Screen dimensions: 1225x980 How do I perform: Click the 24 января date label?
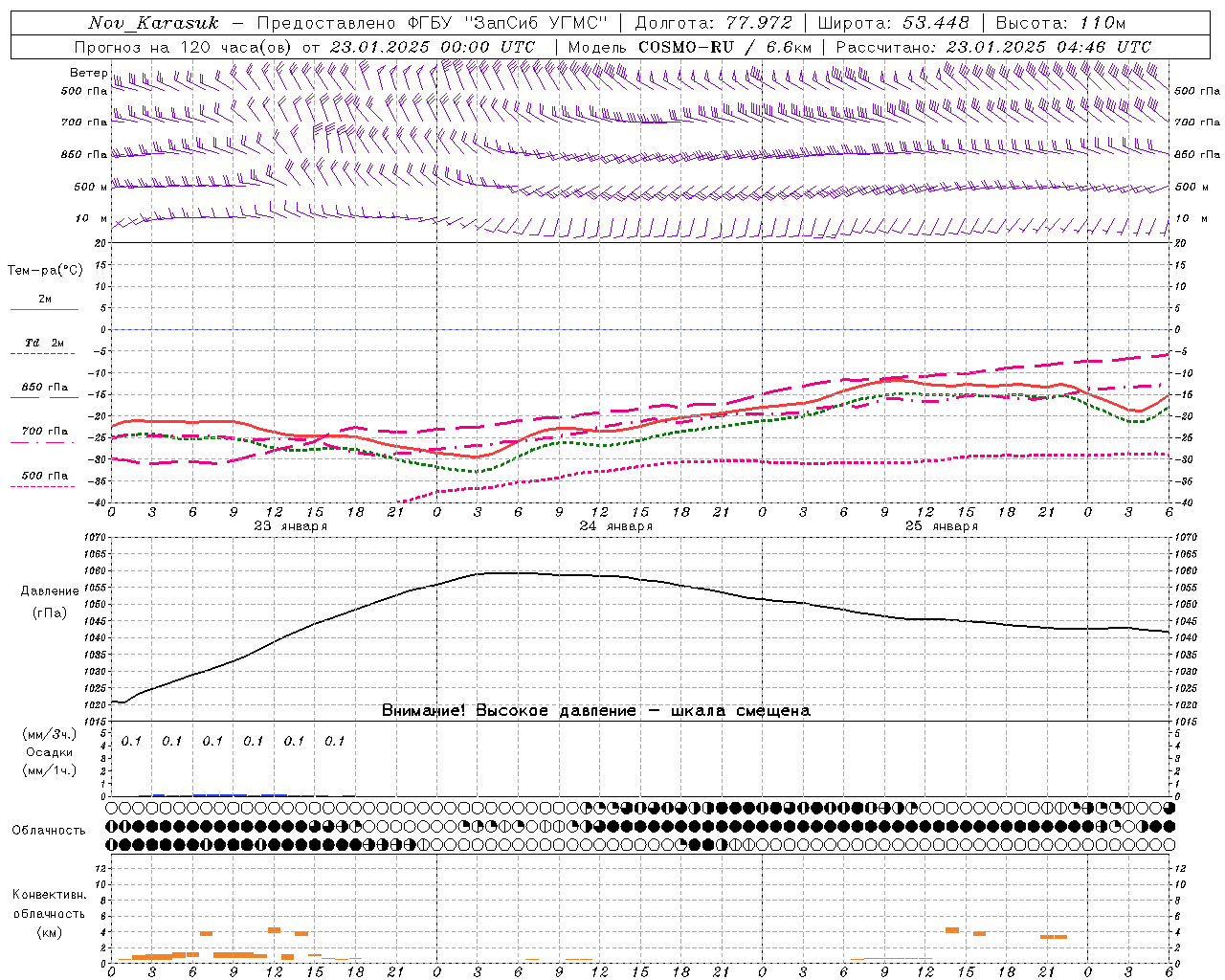point(616,526)
